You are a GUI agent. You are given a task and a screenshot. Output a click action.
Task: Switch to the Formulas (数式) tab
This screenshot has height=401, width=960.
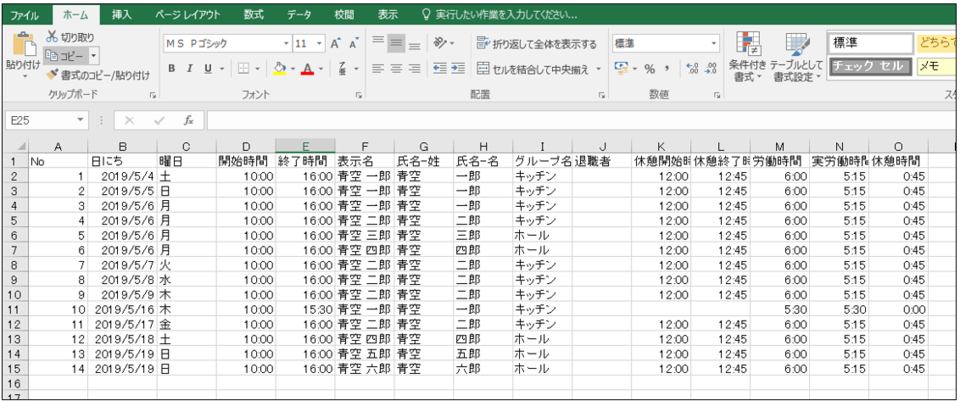click(253, 15)
